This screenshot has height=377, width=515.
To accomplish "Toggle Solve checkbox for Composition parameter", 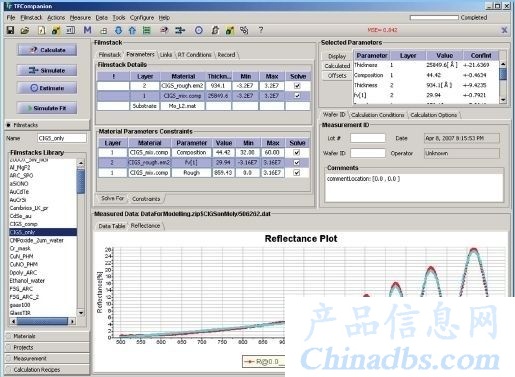I will [297, 152].
